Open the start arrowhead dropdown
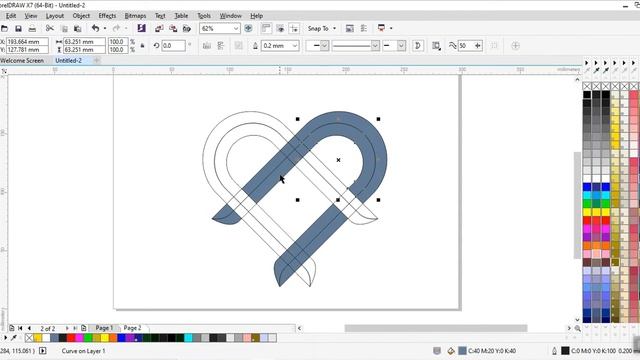Image resolution: width=640 pixels, height=360 pixels. pos(324,46)
